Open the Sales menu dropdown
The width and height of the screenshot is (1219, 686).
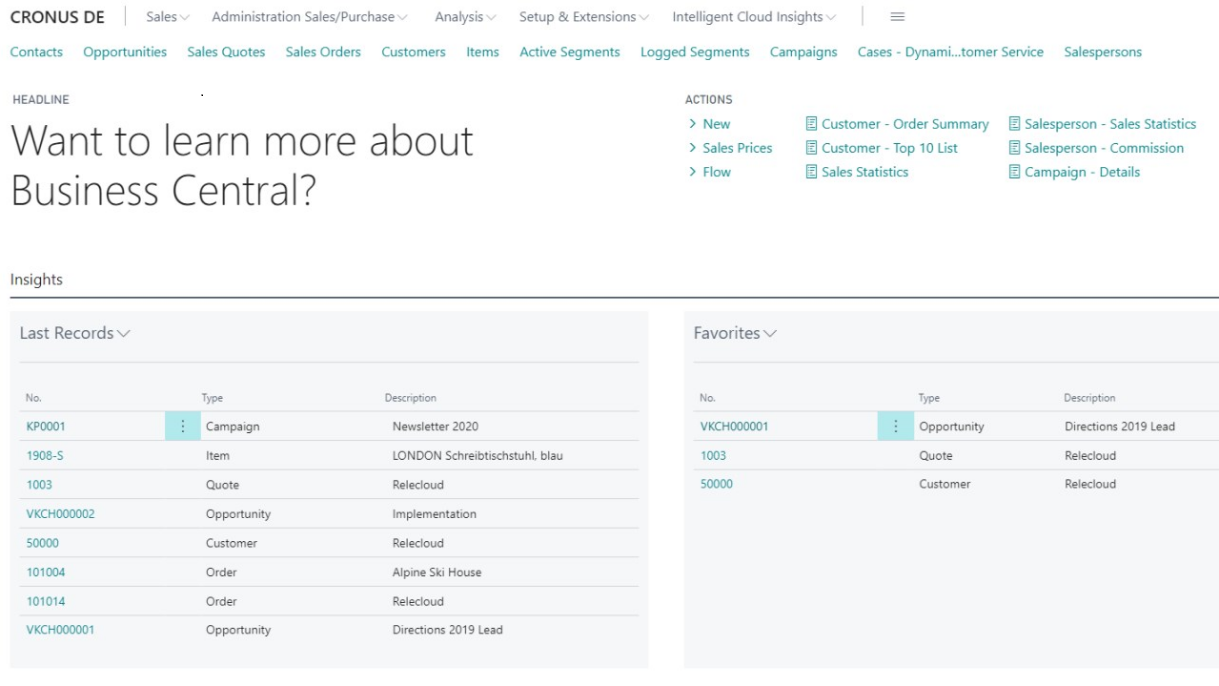[167, 17]
